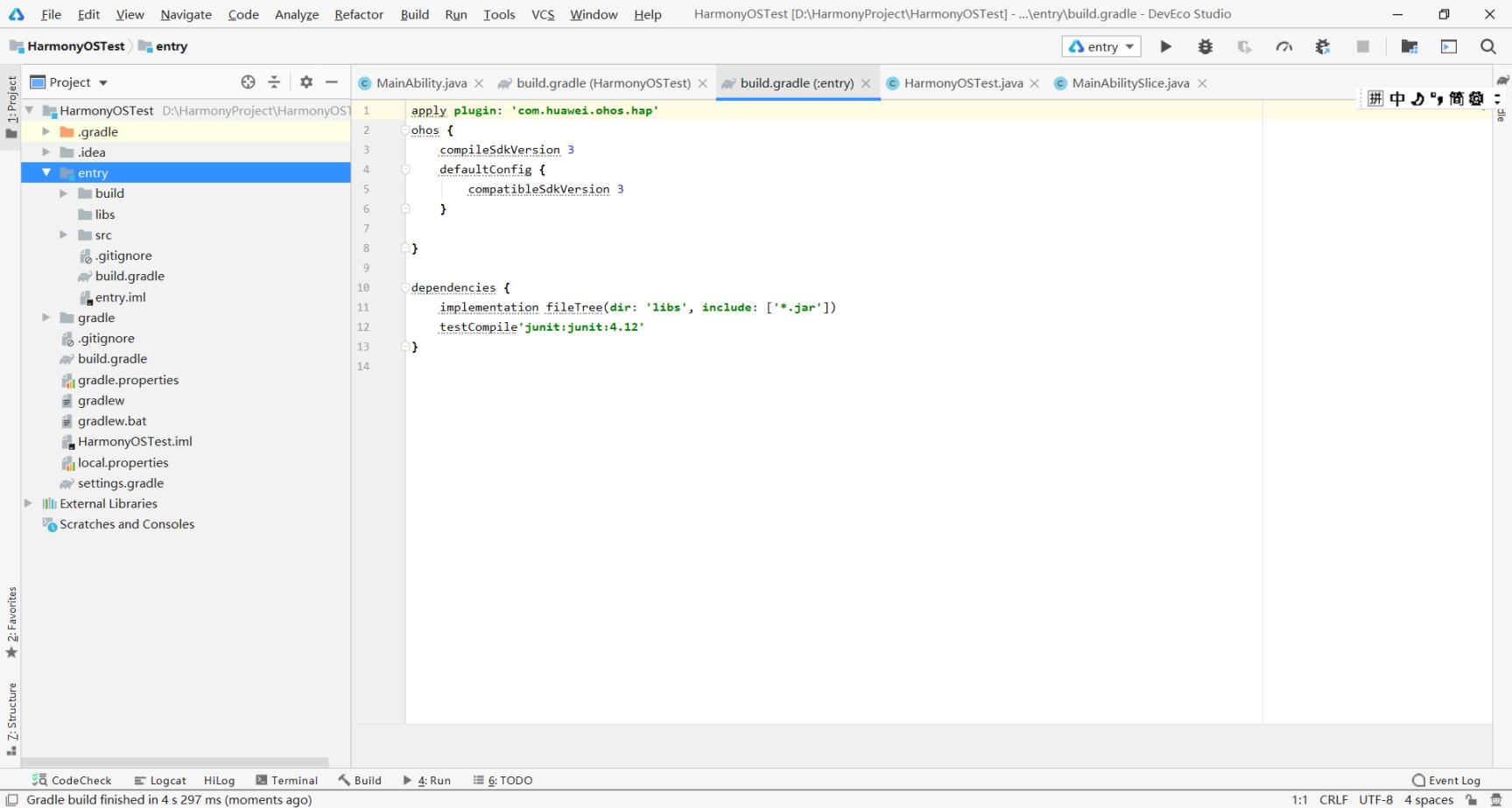Select settings.gradle in project tree
The image size is (1512, 808).
click(x=120, y=483)
